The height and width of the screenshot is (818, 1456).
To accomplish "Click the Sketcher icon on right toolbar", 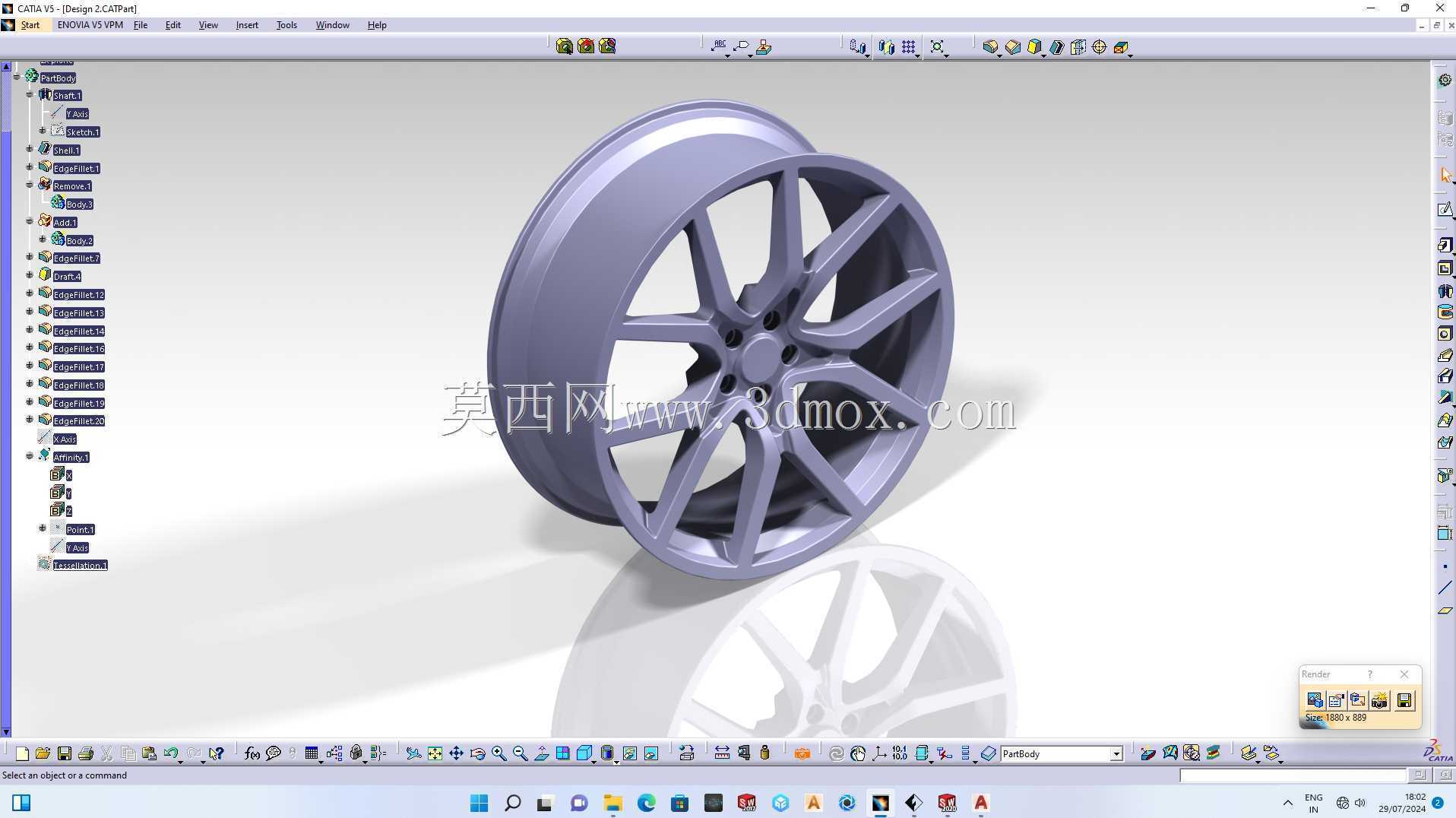I will pyautogui.click(x=1445, y=209).
